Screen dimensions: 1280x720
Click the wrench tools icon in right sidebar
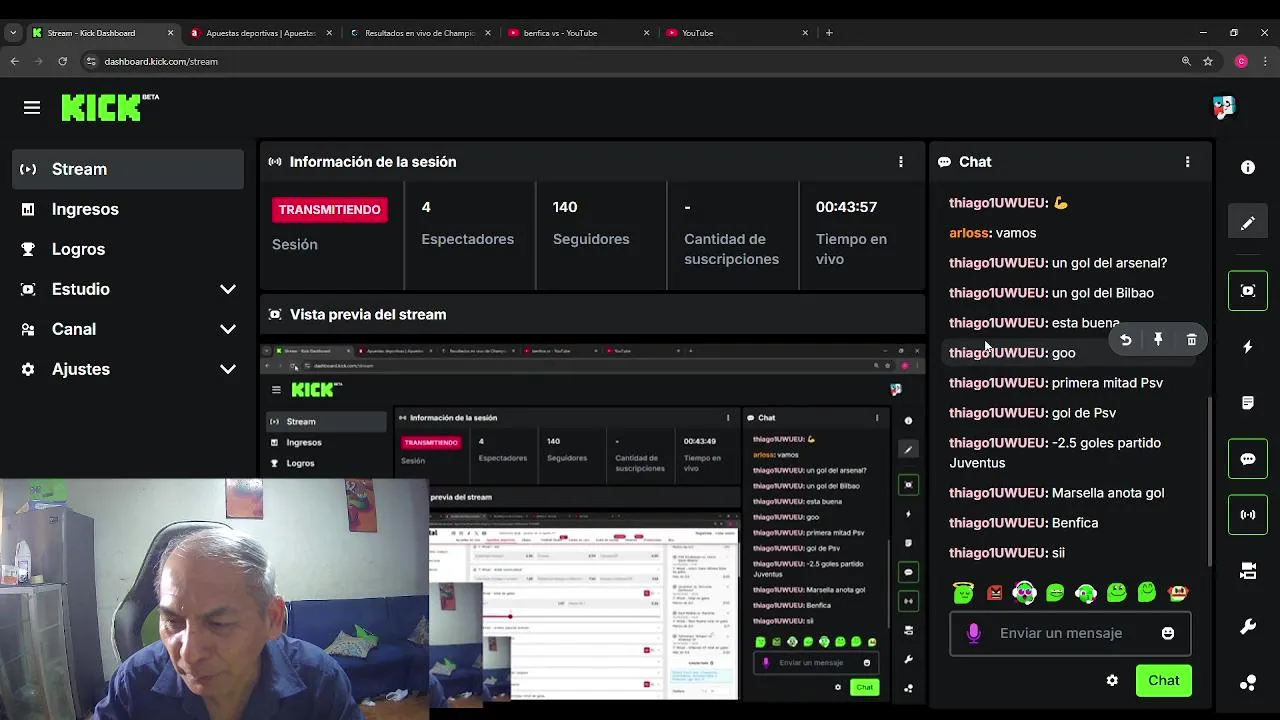1248,627
